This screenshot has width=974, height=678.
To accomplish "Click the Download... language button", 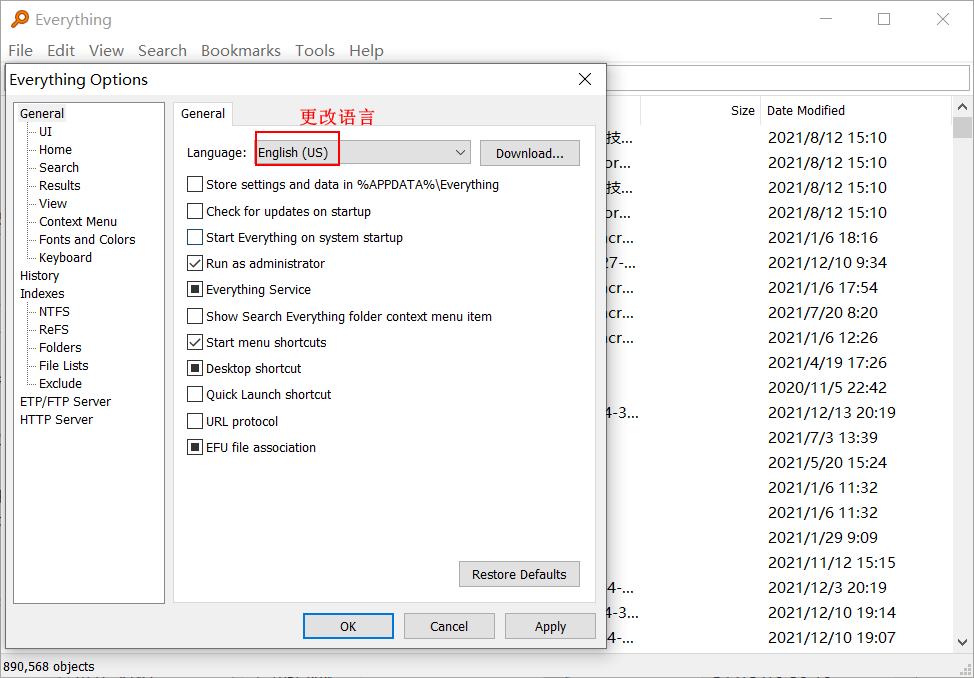I will pos(530,153).
